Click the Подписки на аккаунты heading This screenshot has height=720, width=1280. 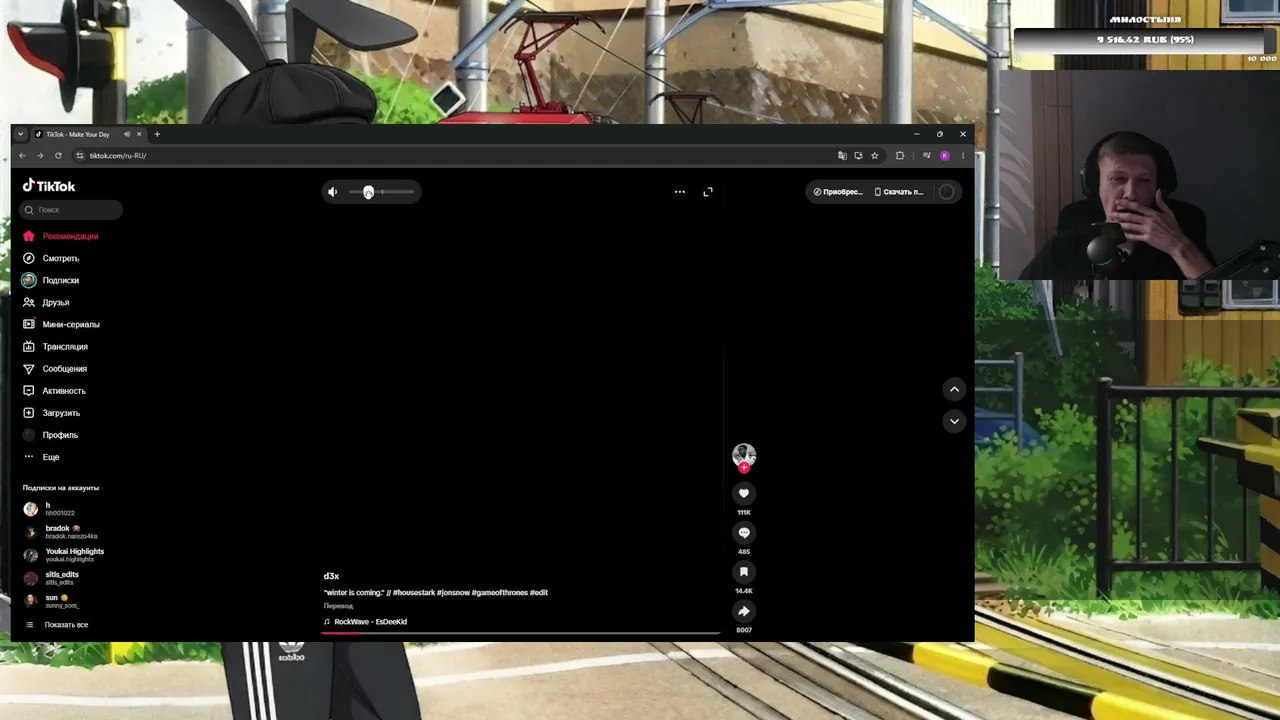(x=61, y=488)
